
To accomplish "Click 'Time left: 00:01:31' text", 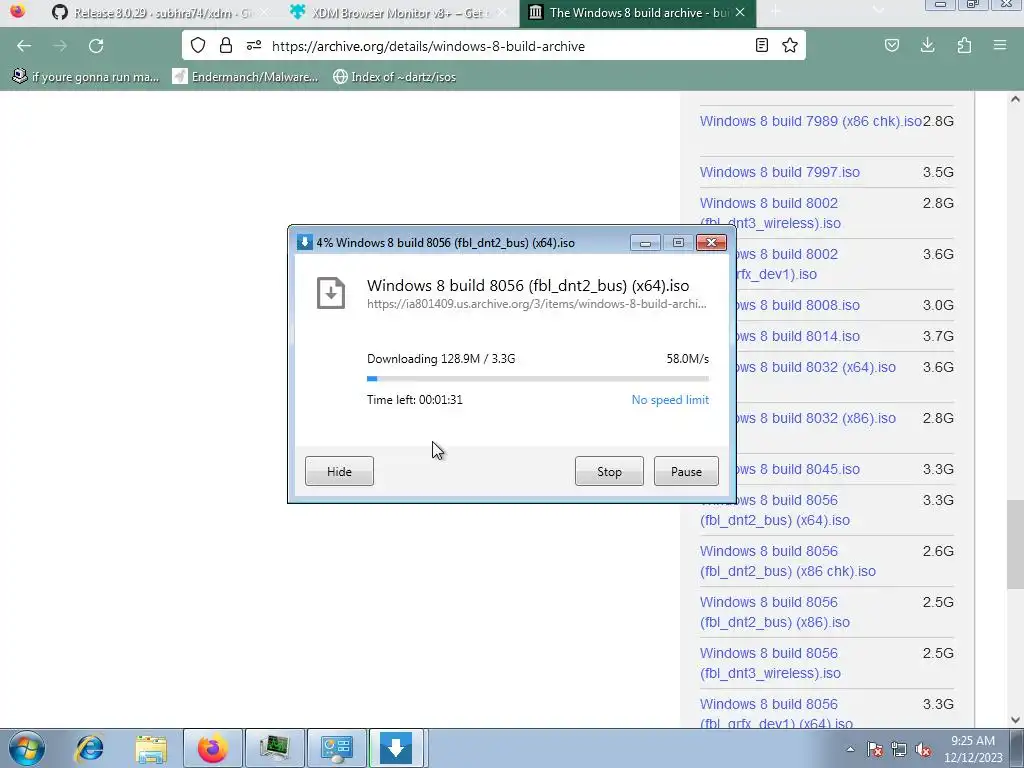I will (x=415, y=400).
